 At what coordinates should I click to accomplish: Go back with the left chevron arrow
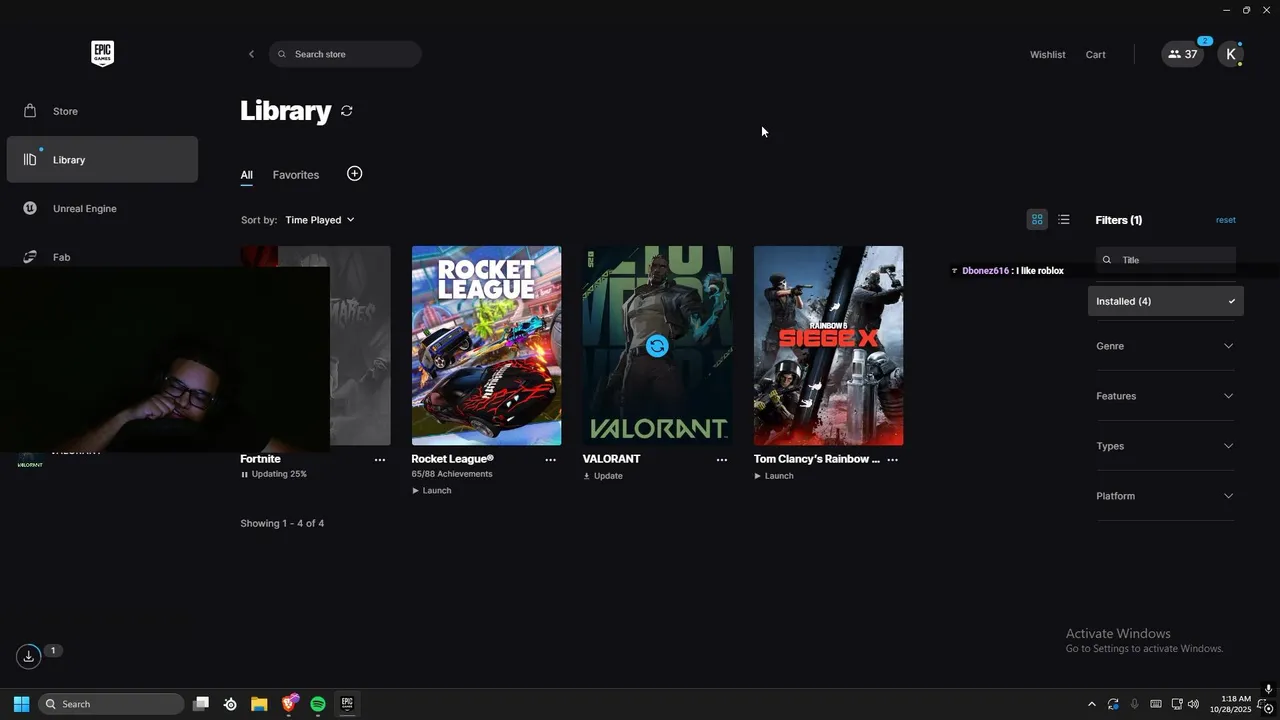click(251, 54)
